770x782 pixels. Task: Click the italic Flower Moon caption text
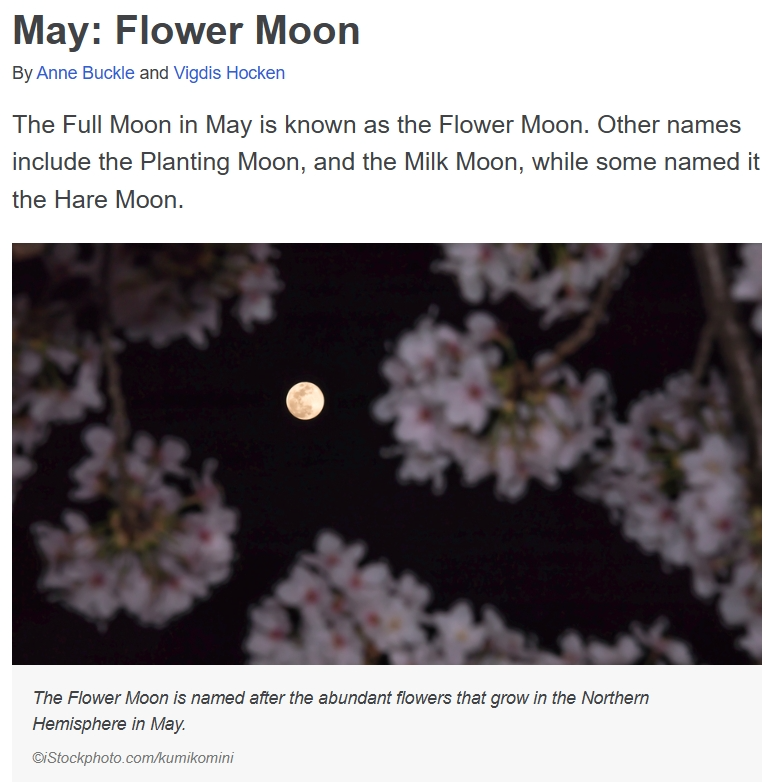pyautogui.click(x=341, y=710)
